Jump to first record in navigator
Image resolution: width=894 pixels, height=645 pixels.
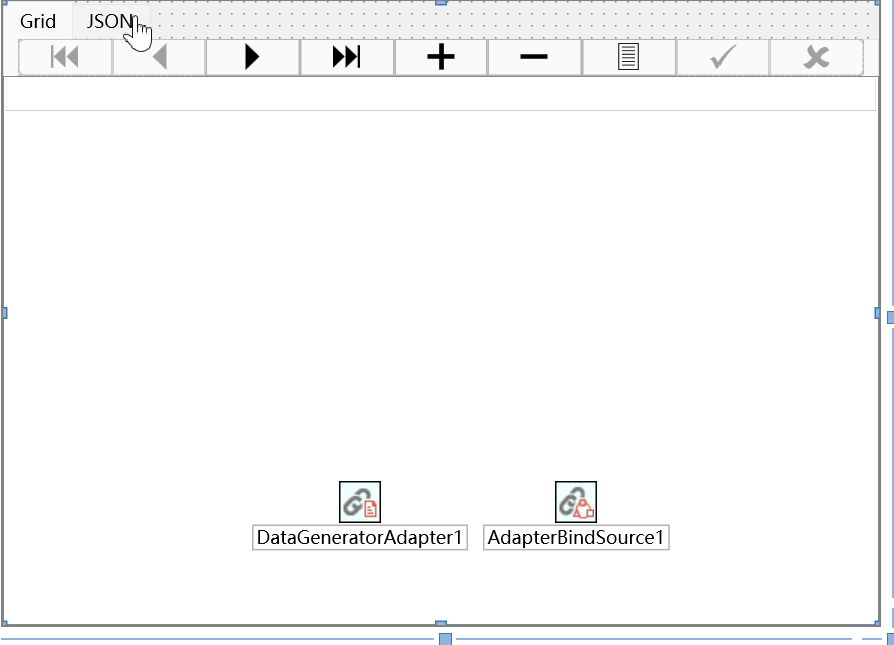[65, 57]
